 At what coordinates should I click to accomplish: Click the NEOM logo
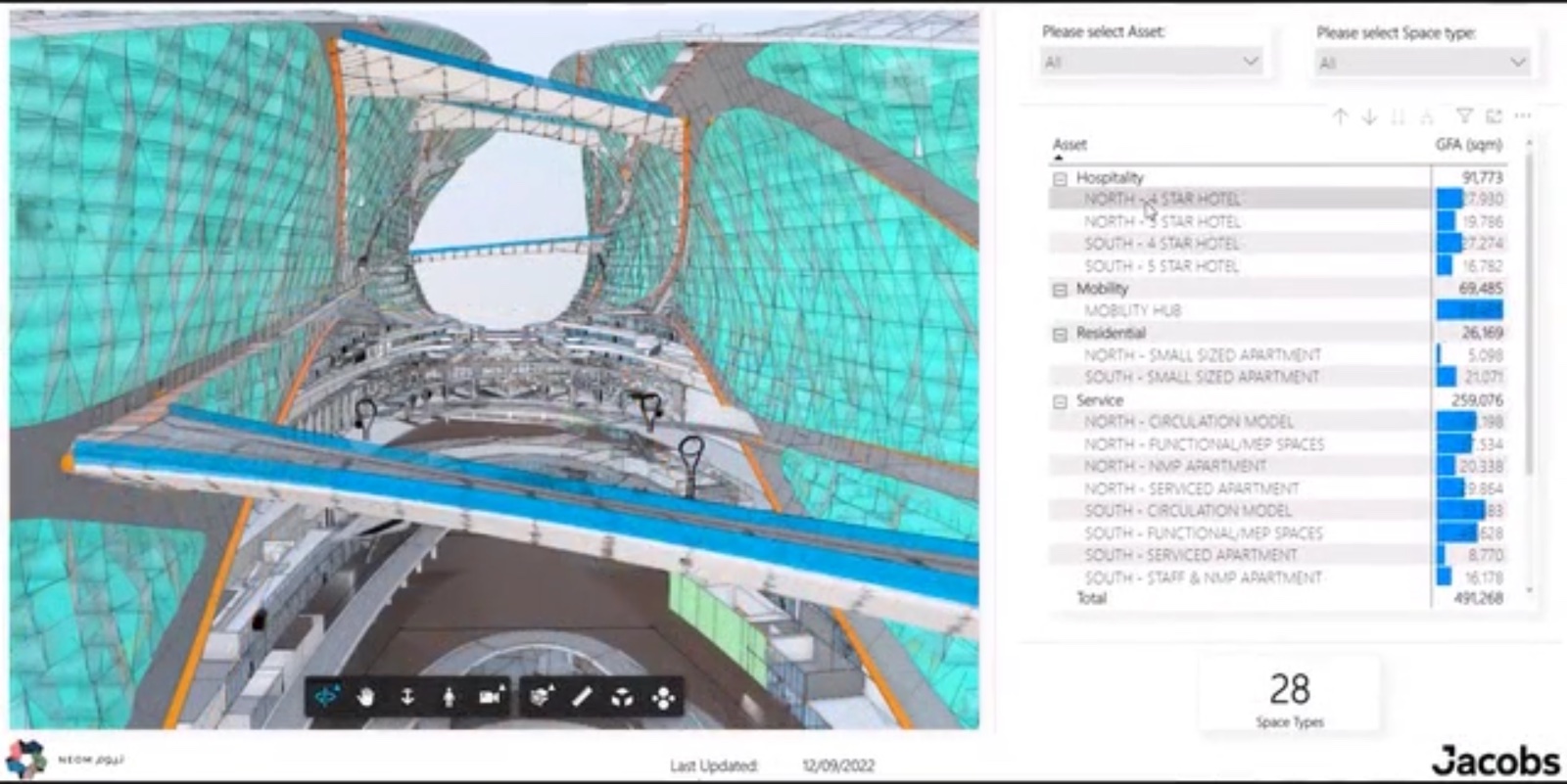[x=65, y=759]
